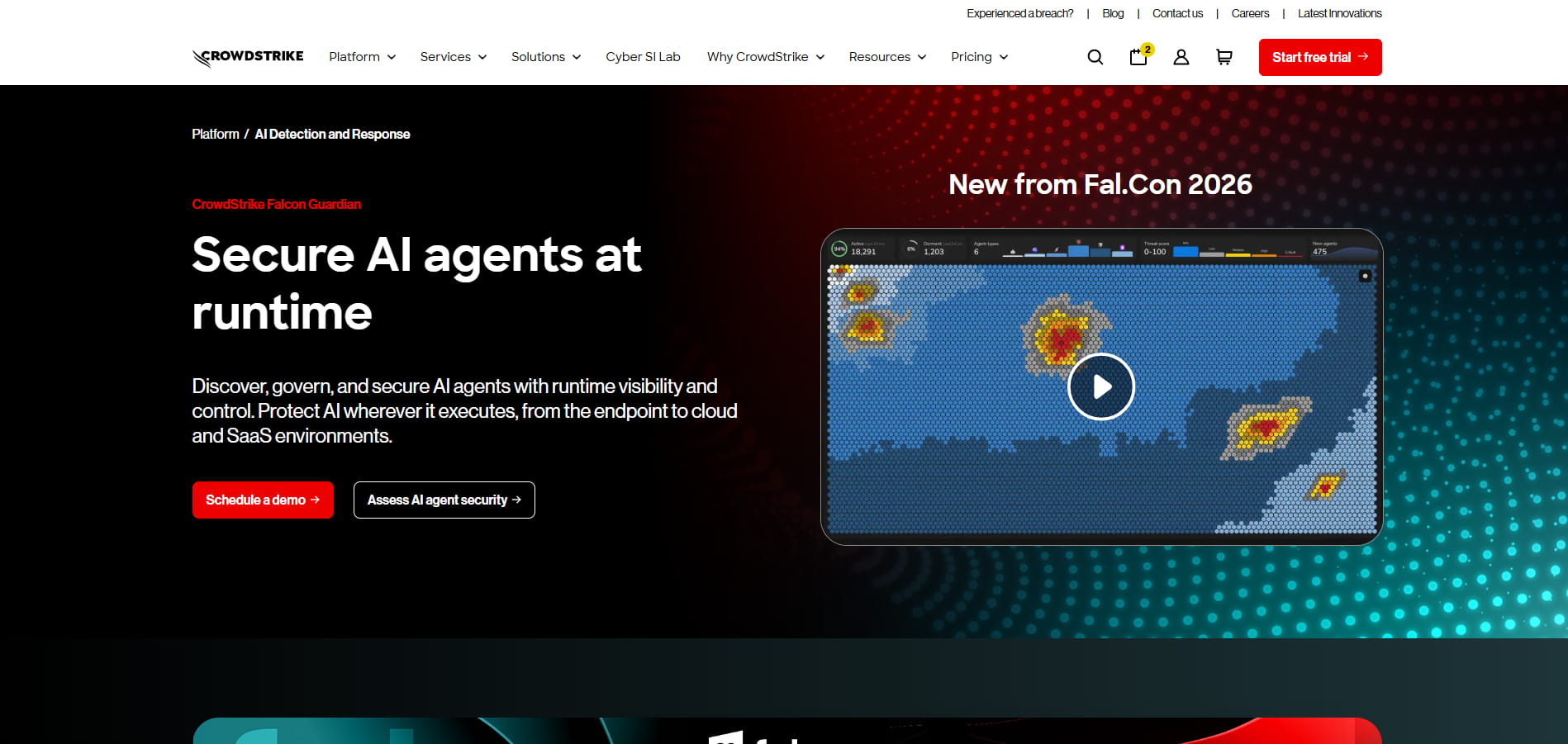Open the Cyber SI Lab page
Viewport: 1568px width, 744px height.
pyautogui.click(x=643, y=57)
